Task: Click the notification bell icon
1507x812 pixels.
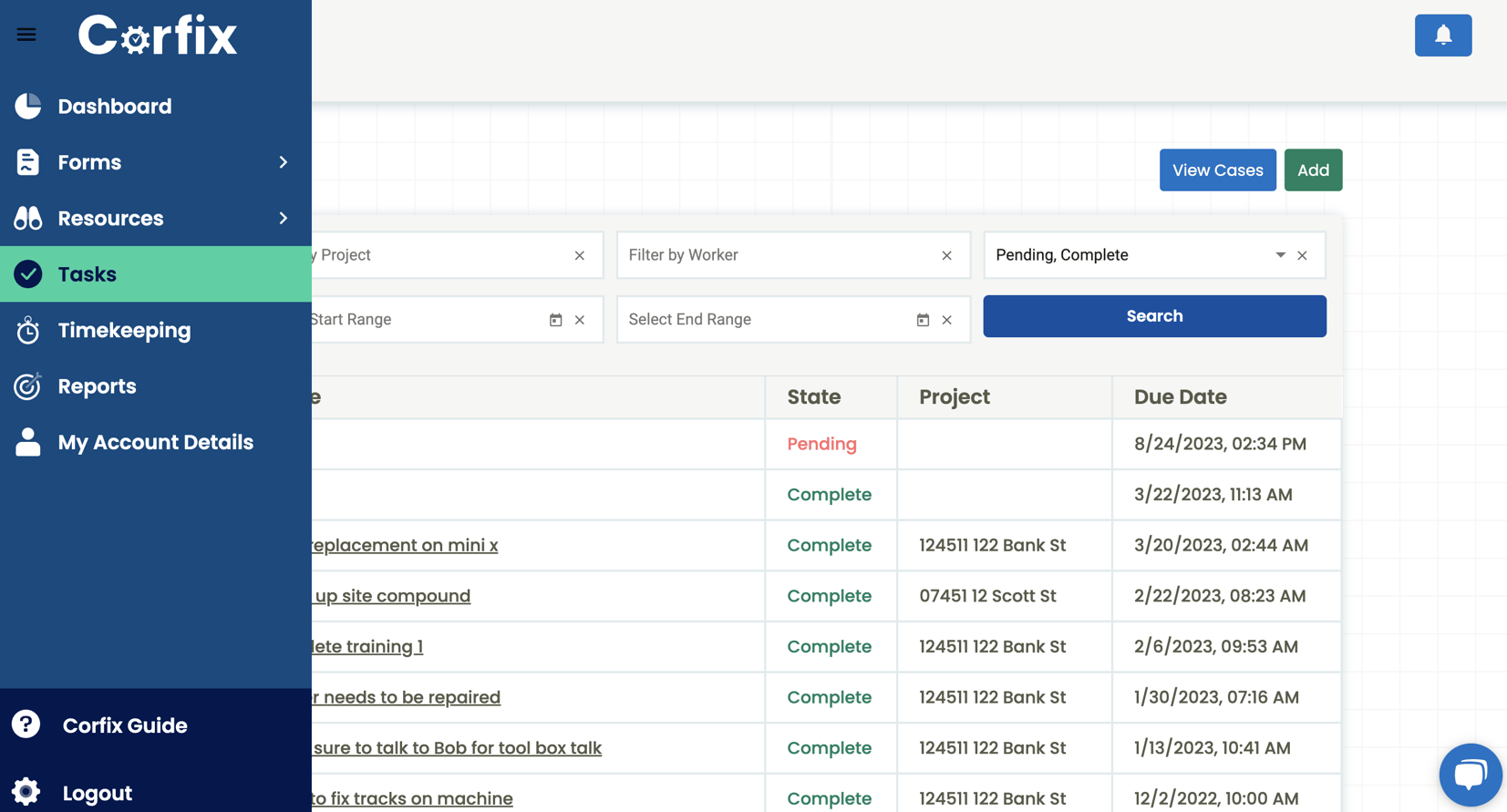Action: point(1443,36)
